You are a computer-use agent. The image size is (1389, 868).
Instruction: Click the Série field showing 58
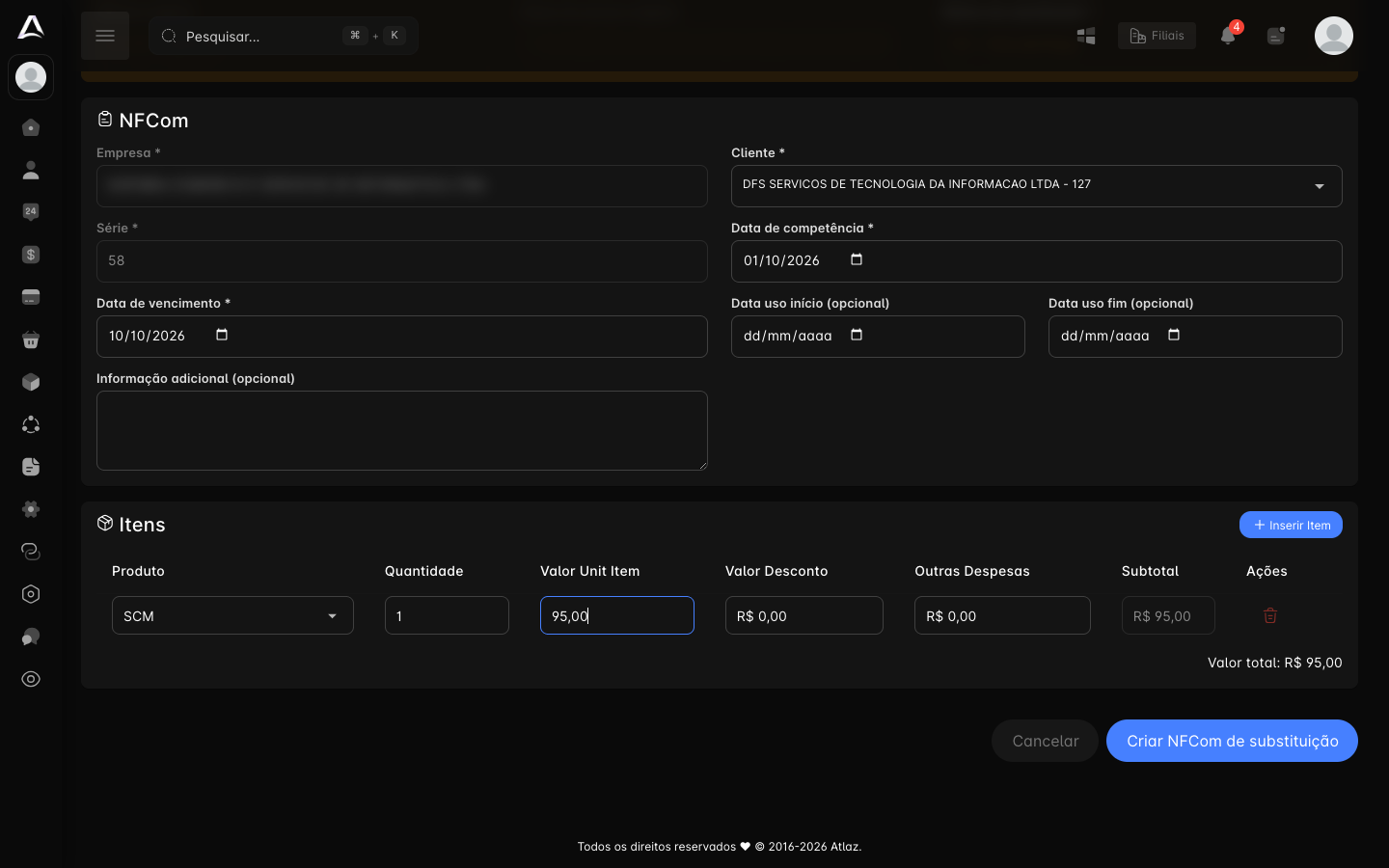[402, 261]
